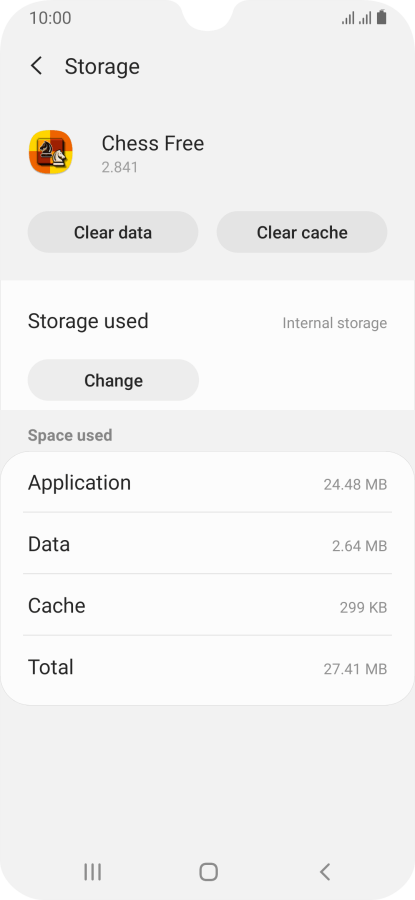Image resolution: width=415 pixels, height=900 pixels.
Task: Tap the second signal strength icon
Action: pos(365,18)
